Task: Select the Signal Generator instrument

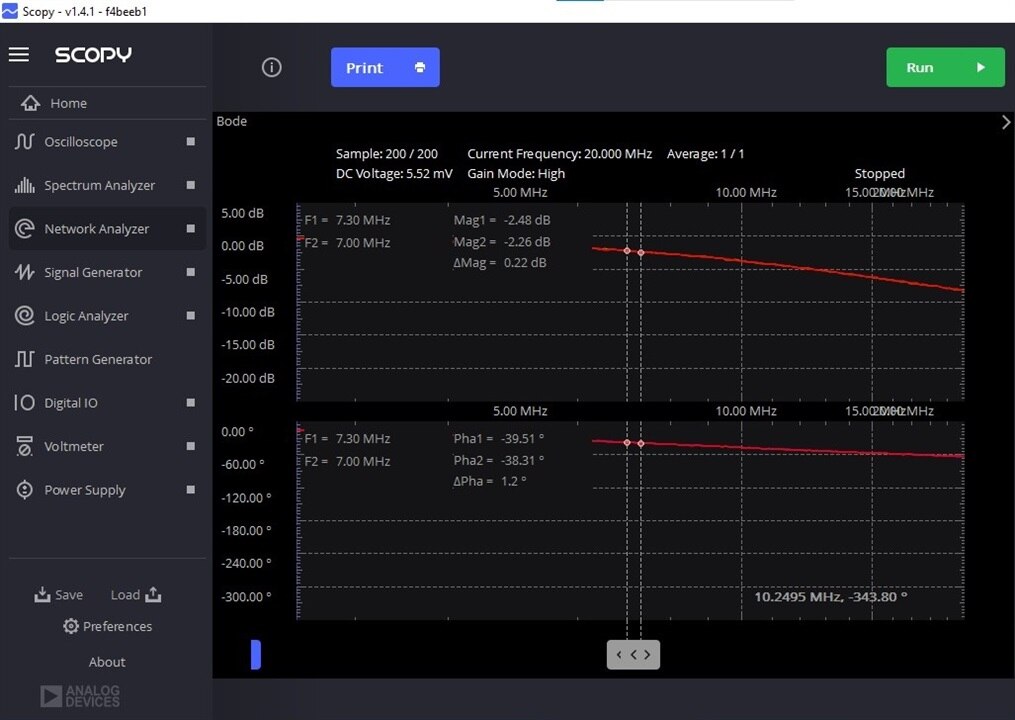Action: coord(93,272)
